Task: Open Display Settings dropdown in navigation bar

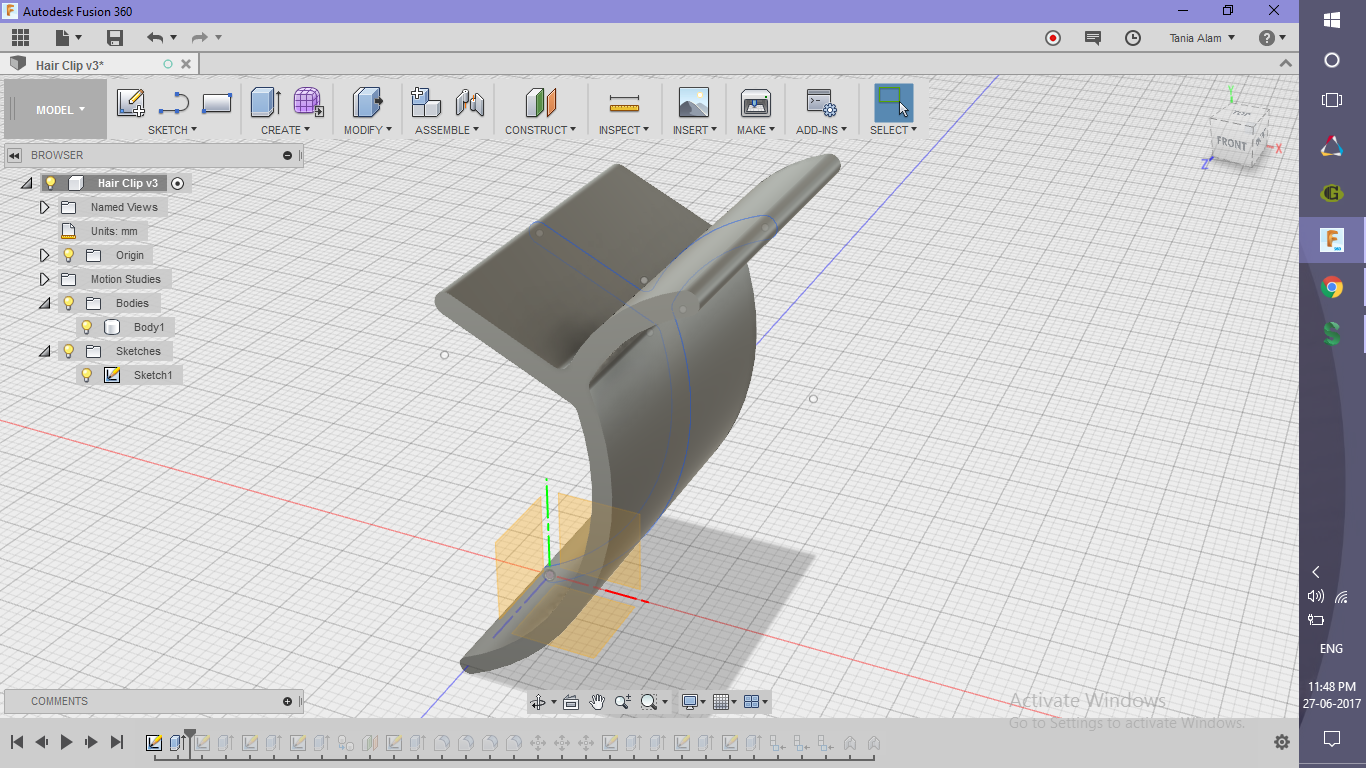Action: click(693, 702)
